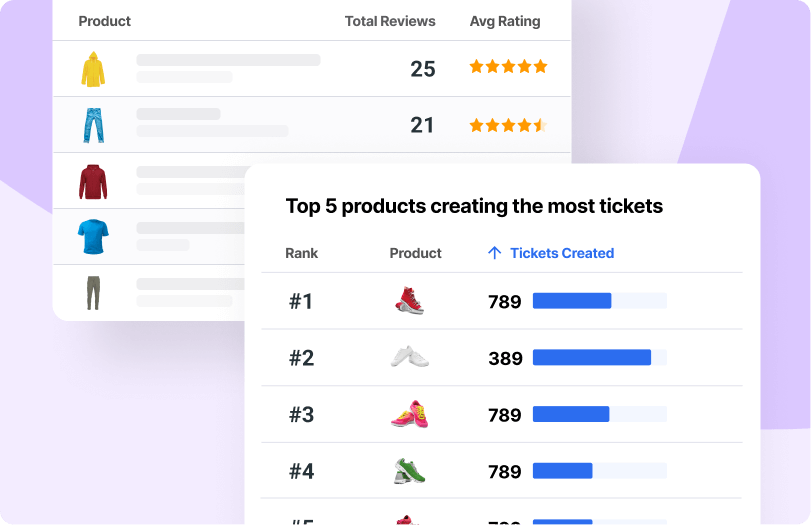The height and width of the screenshot is (525, 811).
Task: Click the review count 21
Action: click(x=422, y=125)
